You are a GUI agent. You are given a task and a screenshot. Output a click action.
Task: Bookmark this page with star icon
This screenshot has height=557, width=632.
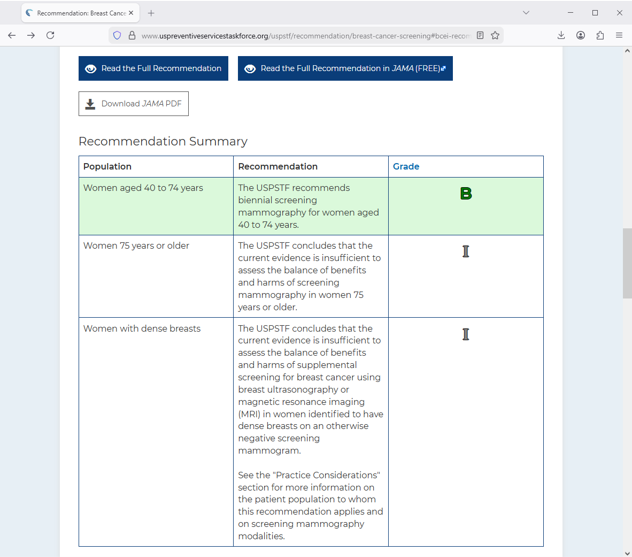pyautogui.click(x=495, y=36)
